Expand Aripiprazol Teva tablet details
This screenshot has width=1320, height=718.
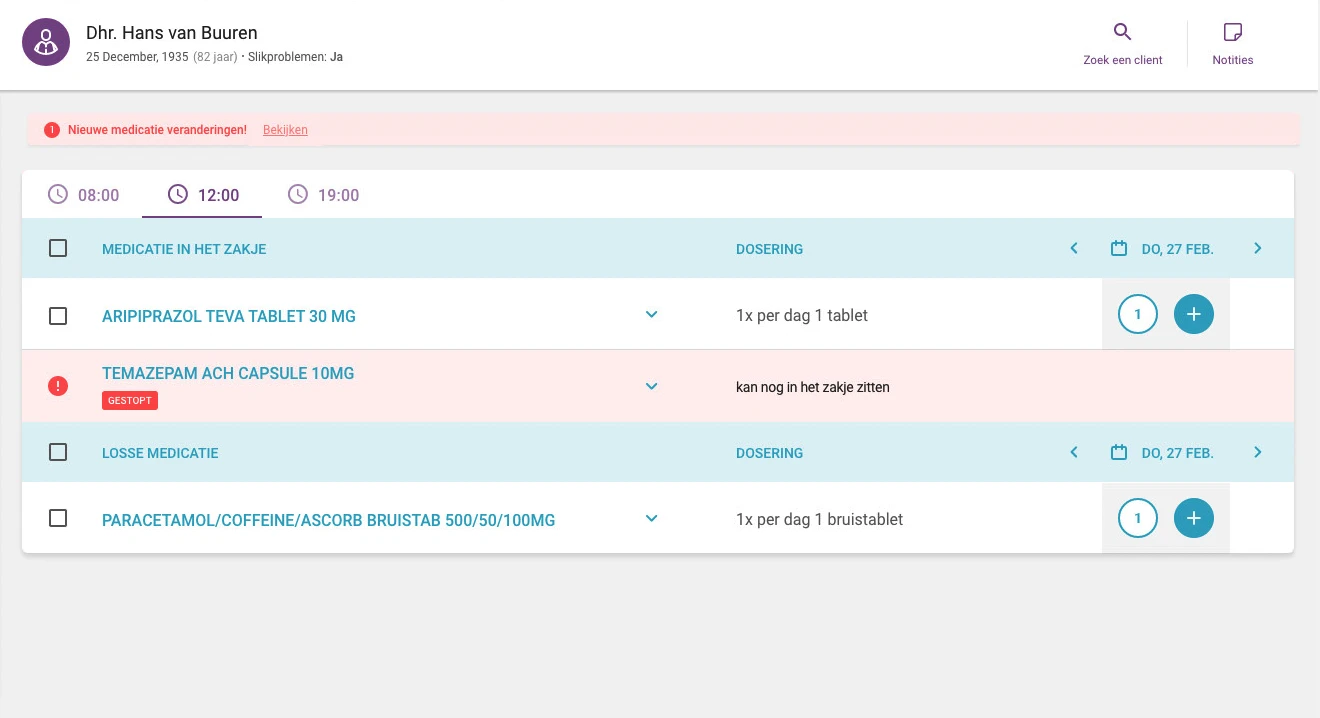click(651, 315)
